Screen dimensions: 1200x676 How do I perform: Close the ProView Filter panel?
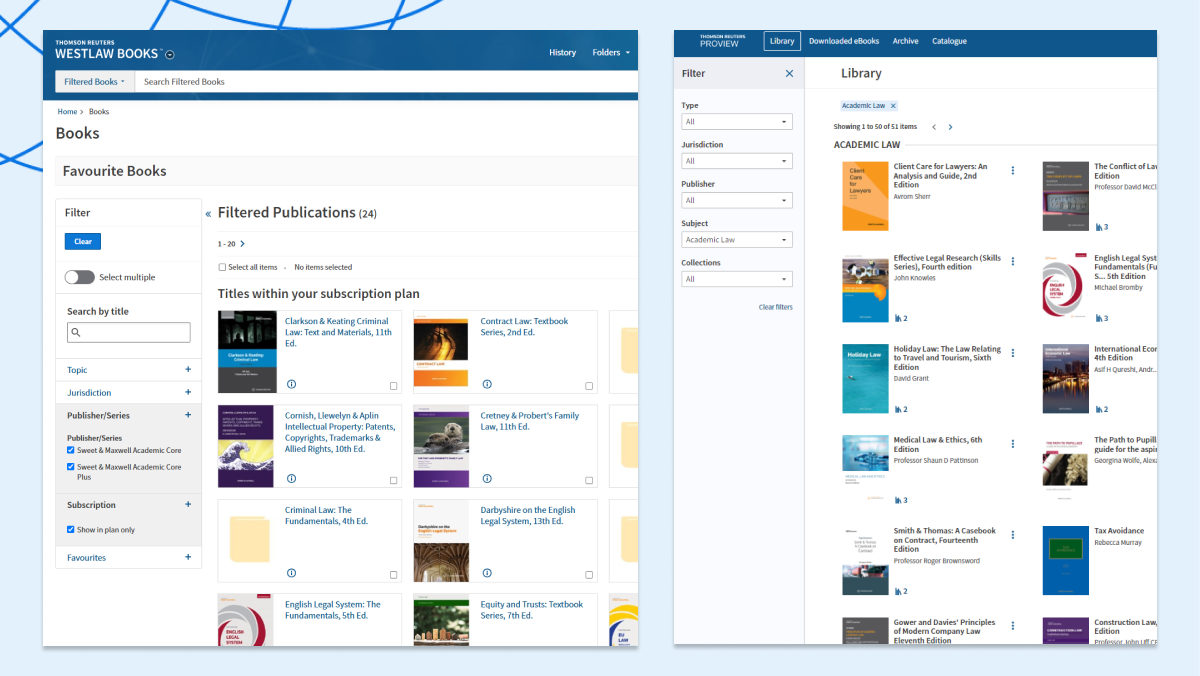789,74
